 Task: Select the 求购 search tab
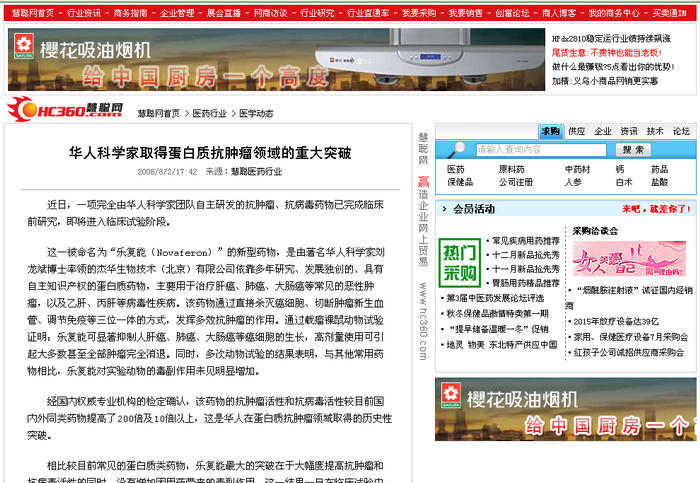(551, 131)
